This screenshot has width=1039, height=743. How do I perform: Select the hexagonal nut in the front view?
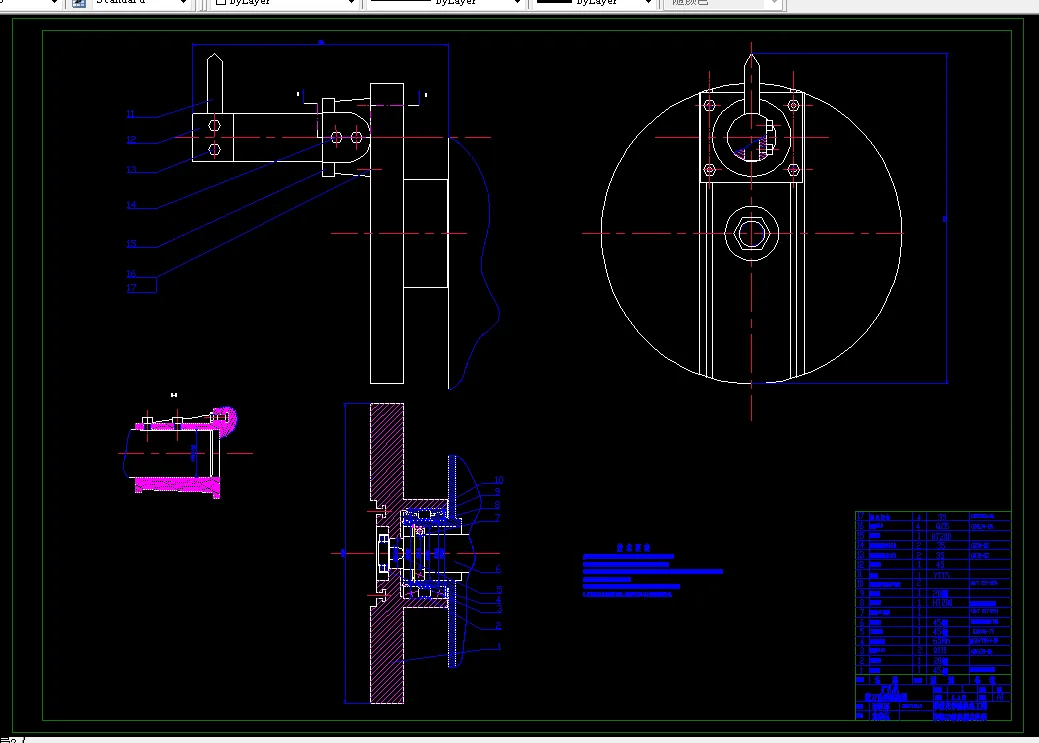click(751, 233)
